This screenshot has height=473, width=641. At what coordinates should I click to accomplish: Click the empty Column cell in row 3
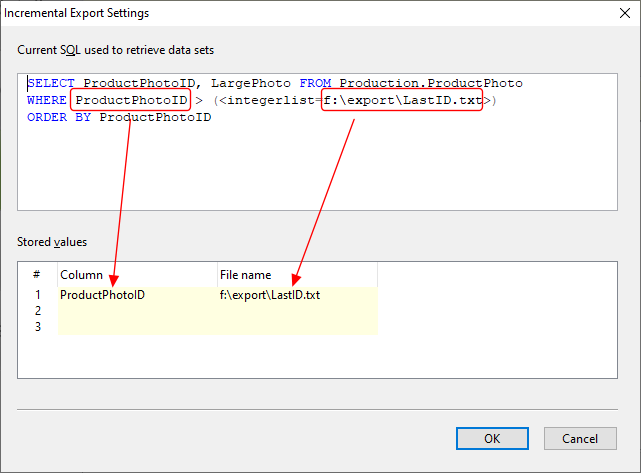(x=137, y=327)
